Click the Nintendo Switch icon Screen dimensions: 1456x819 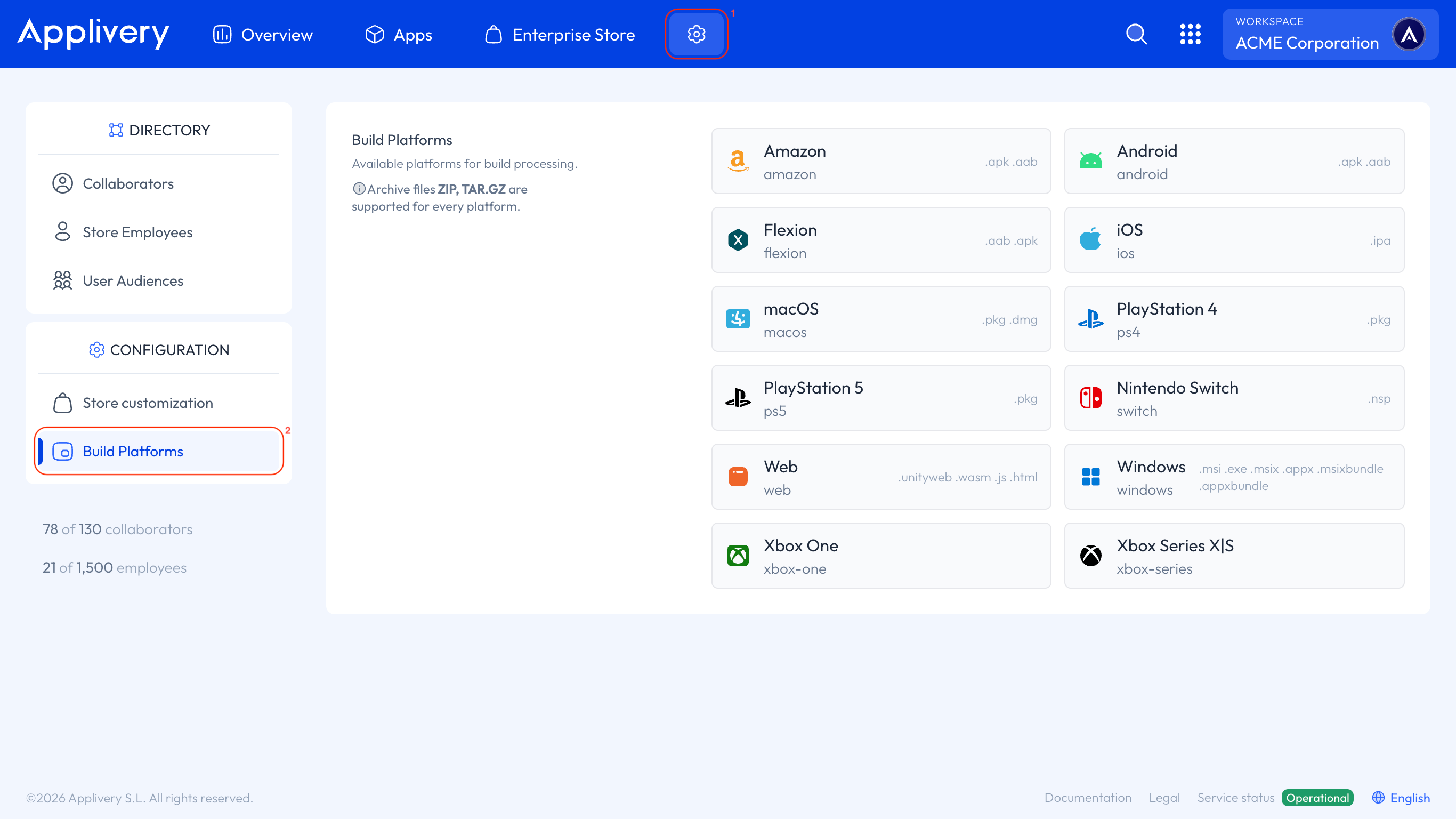point(1090,398)
